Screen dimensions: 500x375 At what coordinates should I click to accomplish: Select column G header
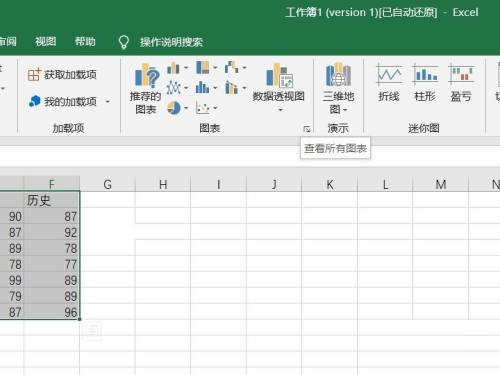[107, 184]
